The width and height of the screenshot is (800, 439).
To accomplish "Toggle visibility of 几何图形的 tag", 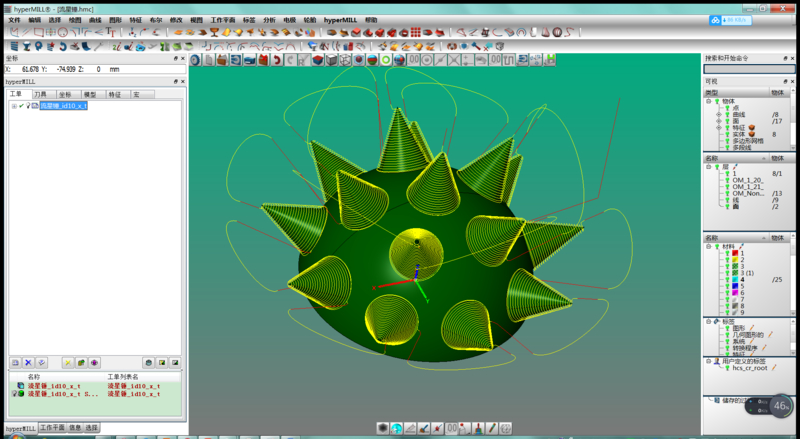I will pos(727,335).
